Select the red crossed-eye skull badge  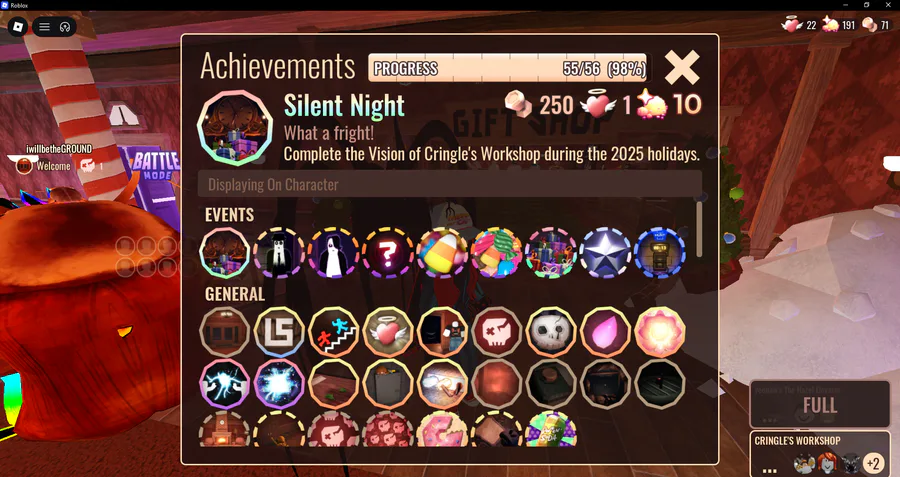(496, 332)
